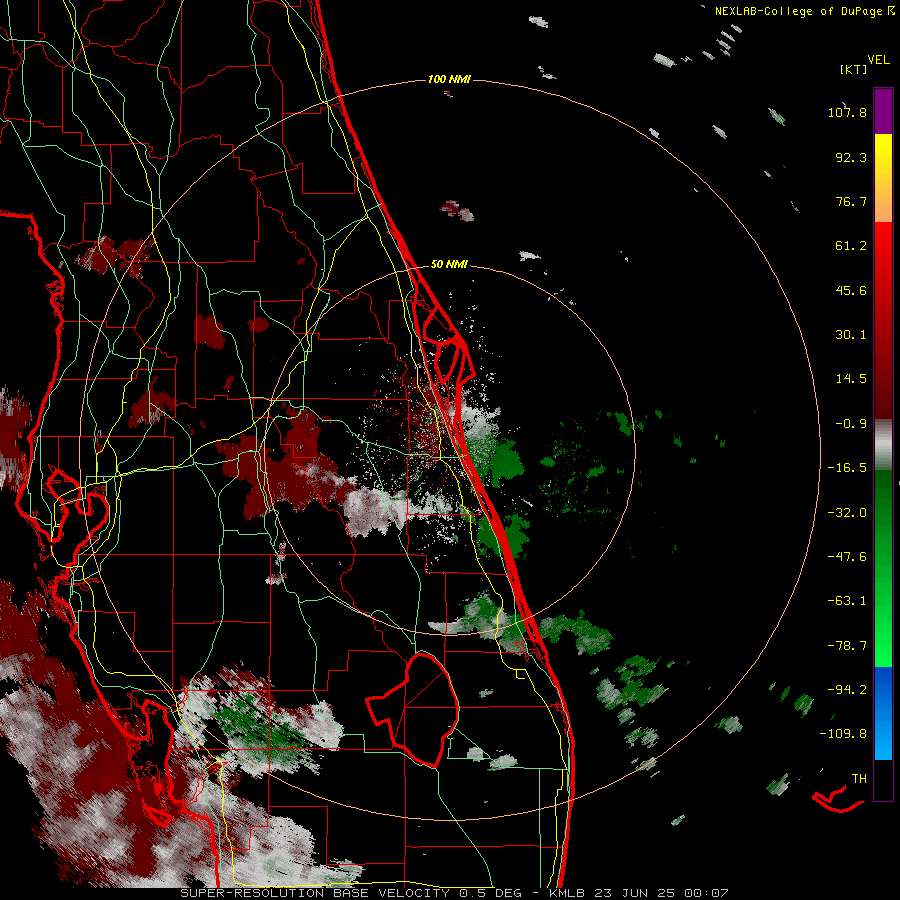This screenshot has height=900, width=900.
Task: Click the -16.5 velocity scale value
Action: [x=847, y=468]
